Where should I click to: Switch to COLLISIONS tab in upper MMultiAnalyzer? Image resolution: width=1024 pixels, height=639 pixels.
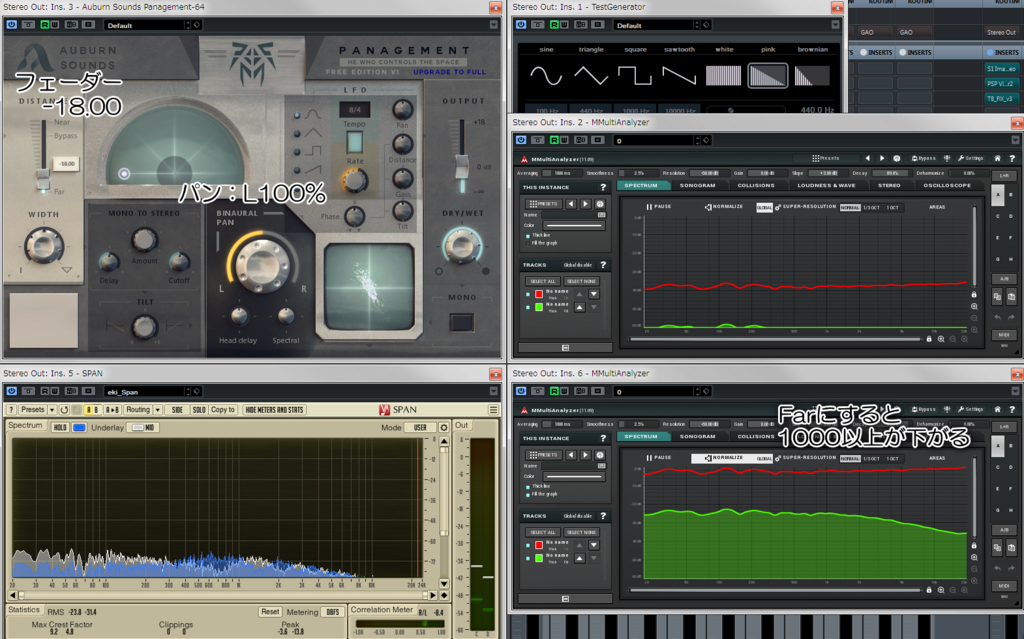(756, 186)
